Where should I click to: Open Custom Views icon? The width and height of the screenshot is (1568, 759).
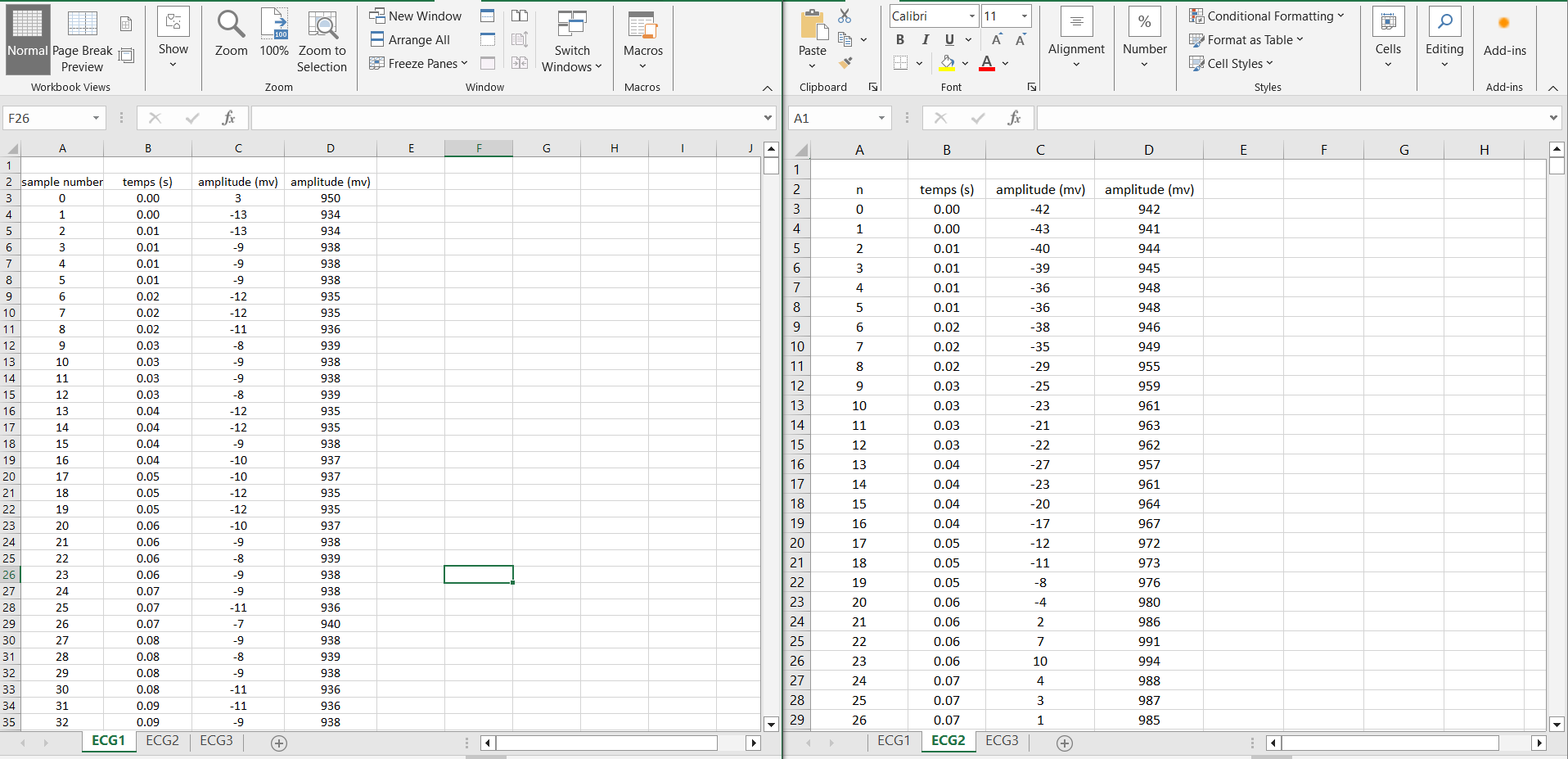[x=126, y=56]
